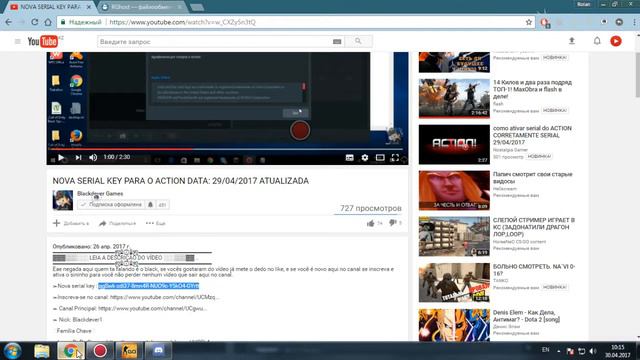
Task: Open player settings gear
Action: point(364,158)
